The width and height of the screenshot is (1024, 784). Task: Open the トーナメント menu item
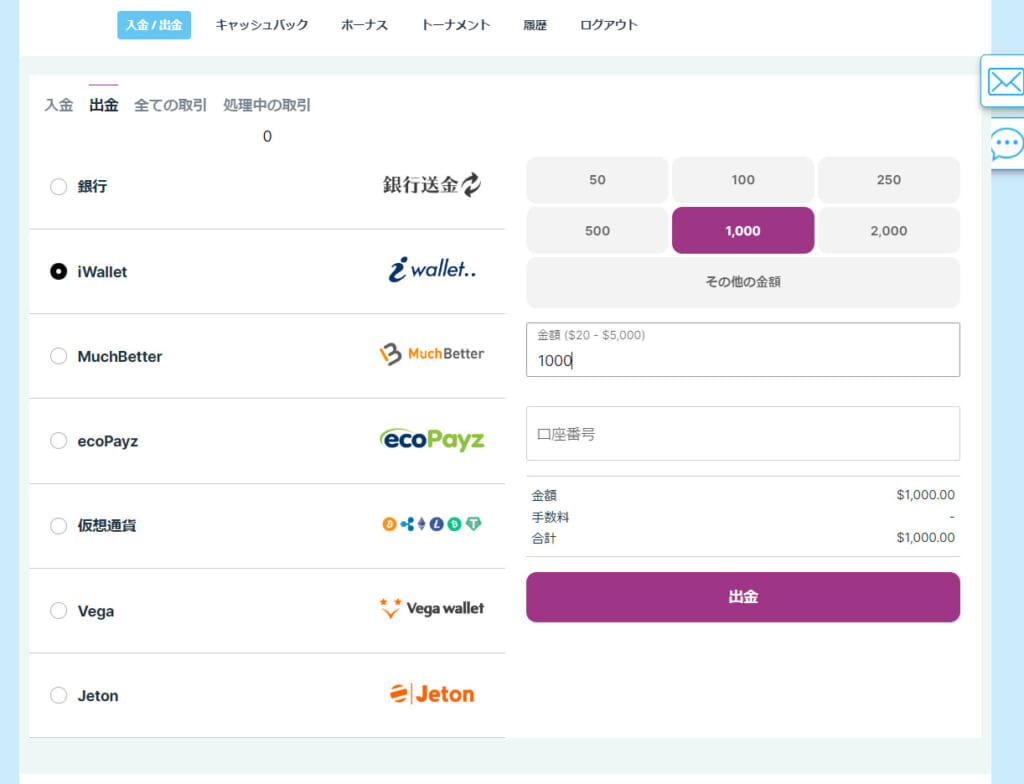[455, 25]
